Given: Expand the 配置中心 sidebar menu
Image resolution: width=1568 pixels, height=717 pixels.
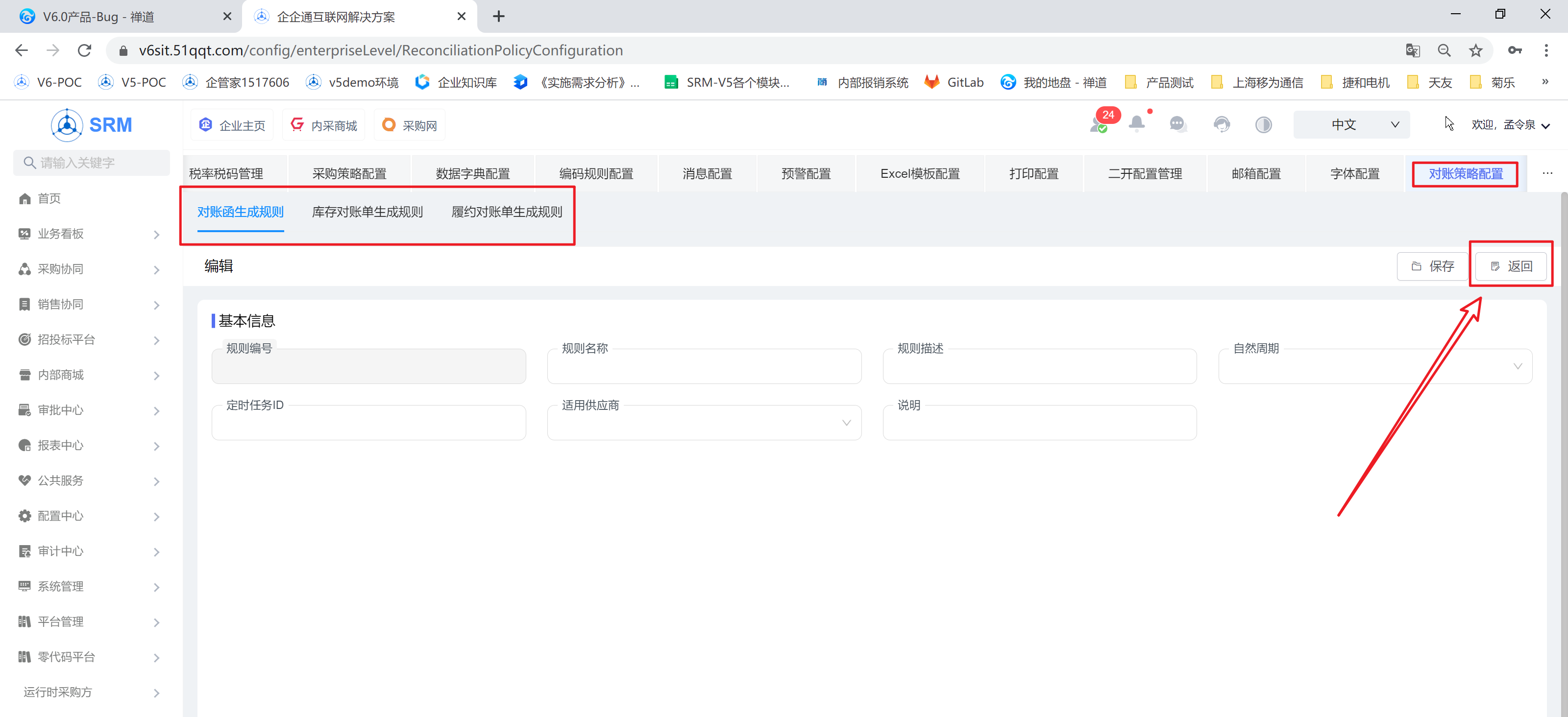Looking at the screenshot, I should click(x=90, y=516).
